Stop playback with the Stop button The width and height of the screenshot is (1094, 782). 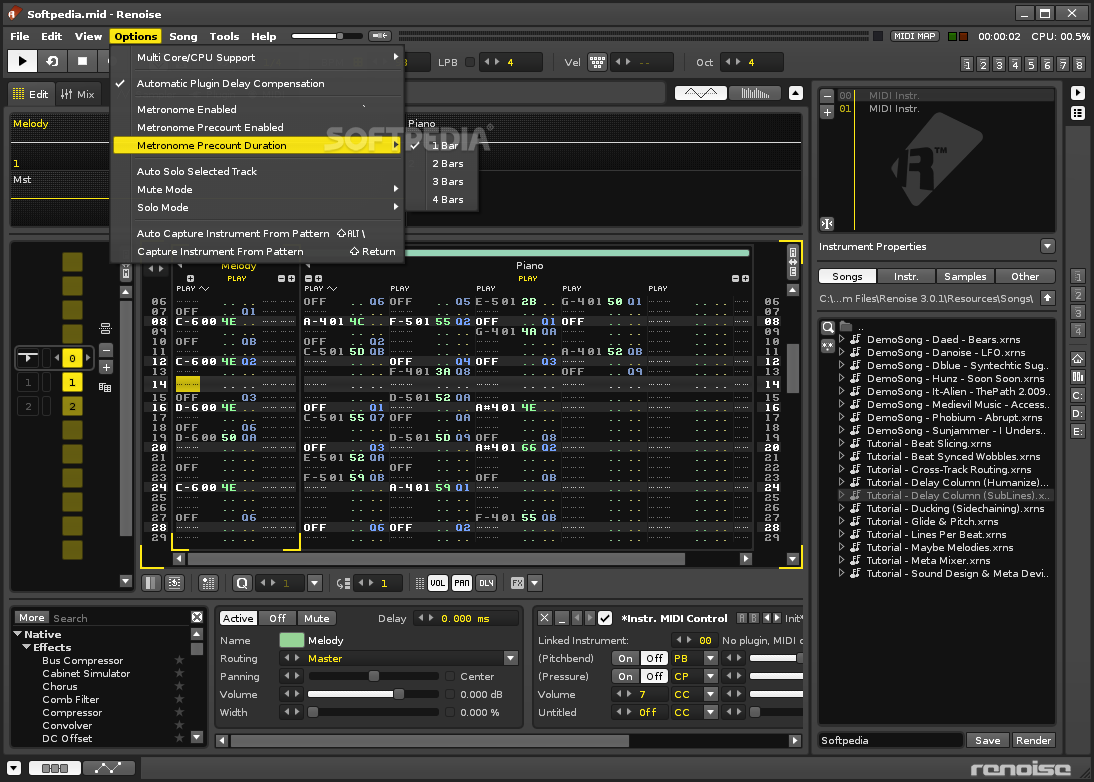click(x=82, y=61)
